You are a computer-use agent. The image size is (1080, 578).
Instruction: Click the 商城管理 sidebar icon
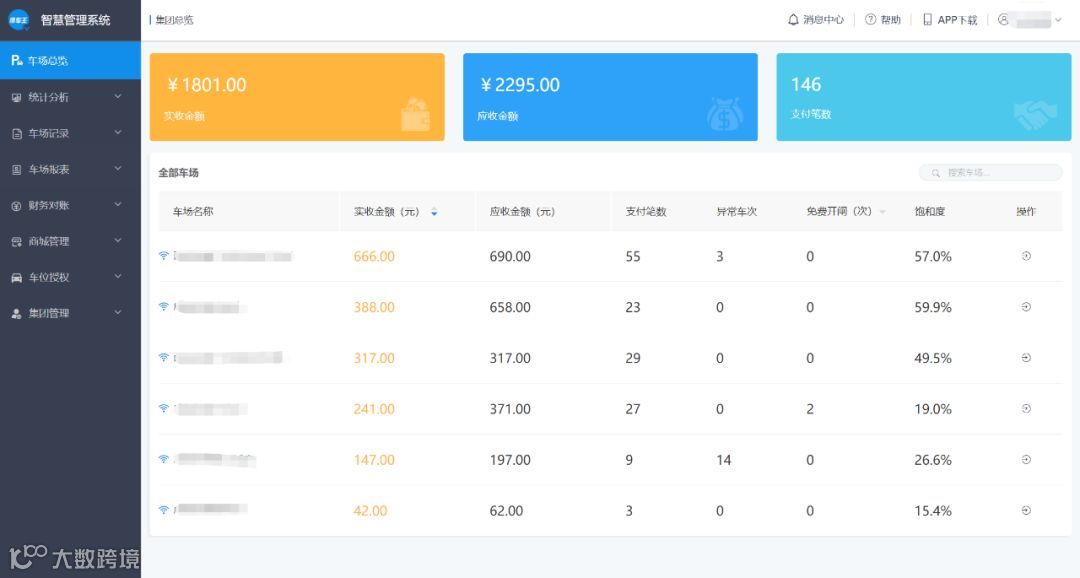(17, 242)
